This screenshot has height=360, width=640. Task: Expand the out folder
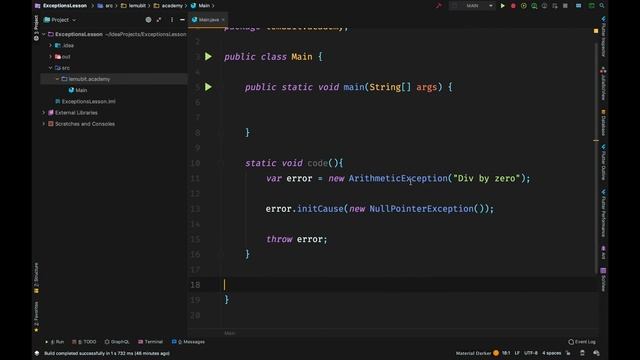(x=51, y=57)
